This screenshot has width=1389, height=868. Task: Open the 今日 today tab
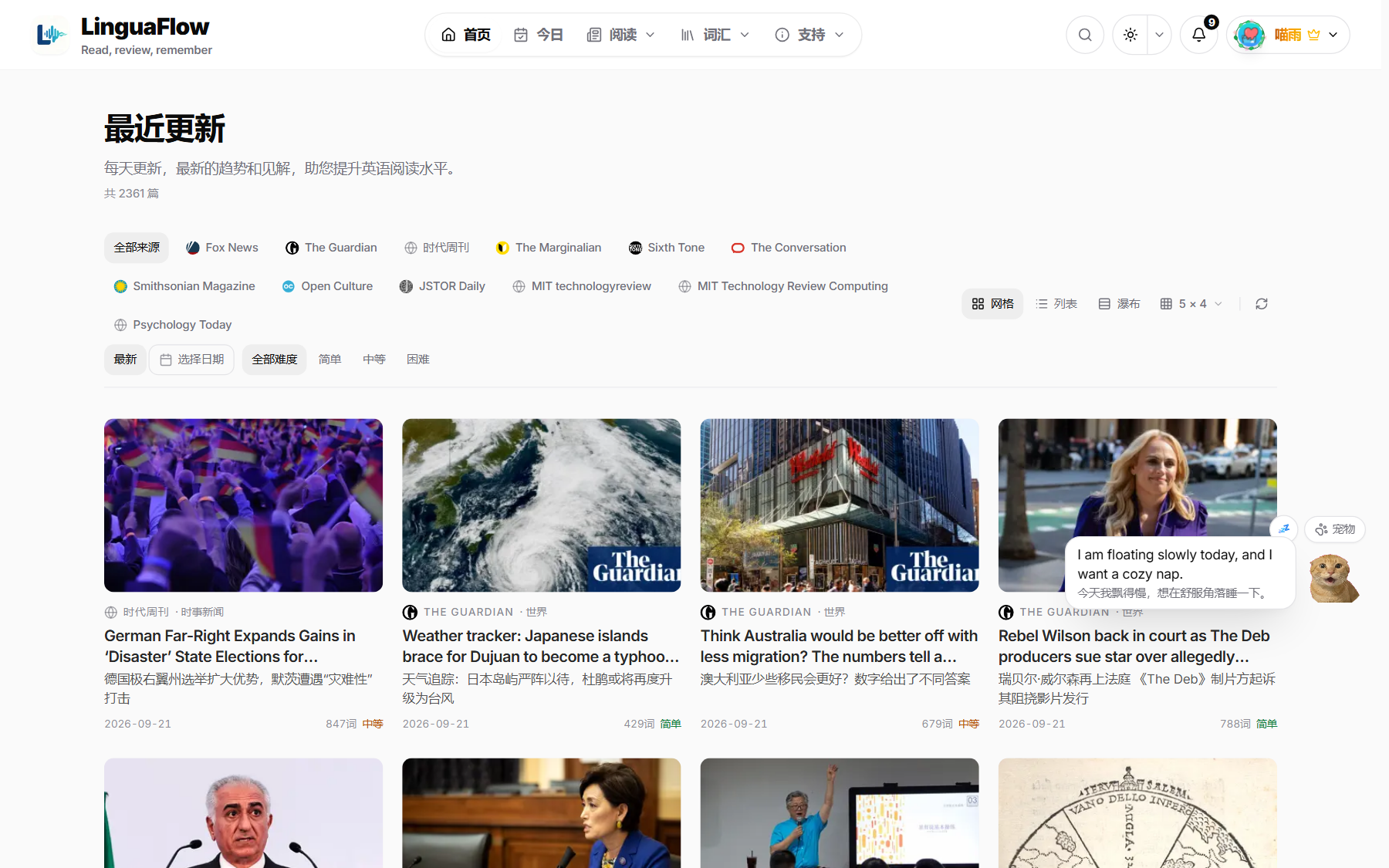pos(539,35)
